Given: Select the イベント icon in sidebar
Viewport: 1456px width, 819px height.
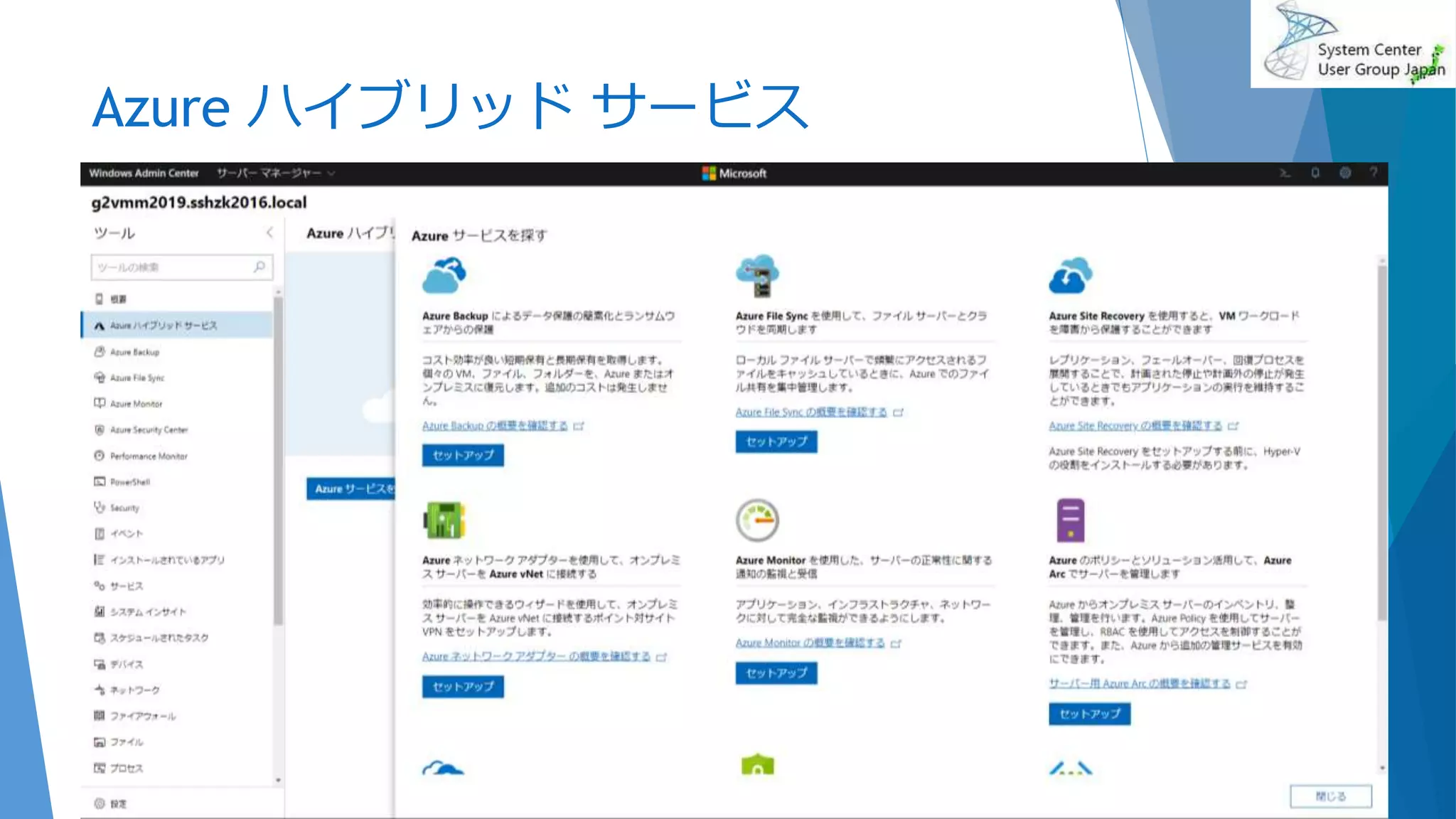Looking at the screenshot, I should click(100, 533).
